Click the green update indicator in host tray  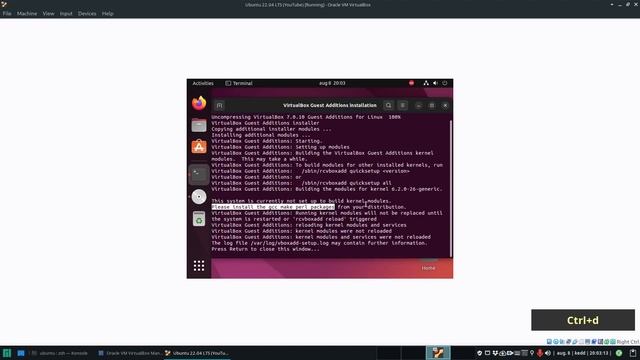pos(619,353)
